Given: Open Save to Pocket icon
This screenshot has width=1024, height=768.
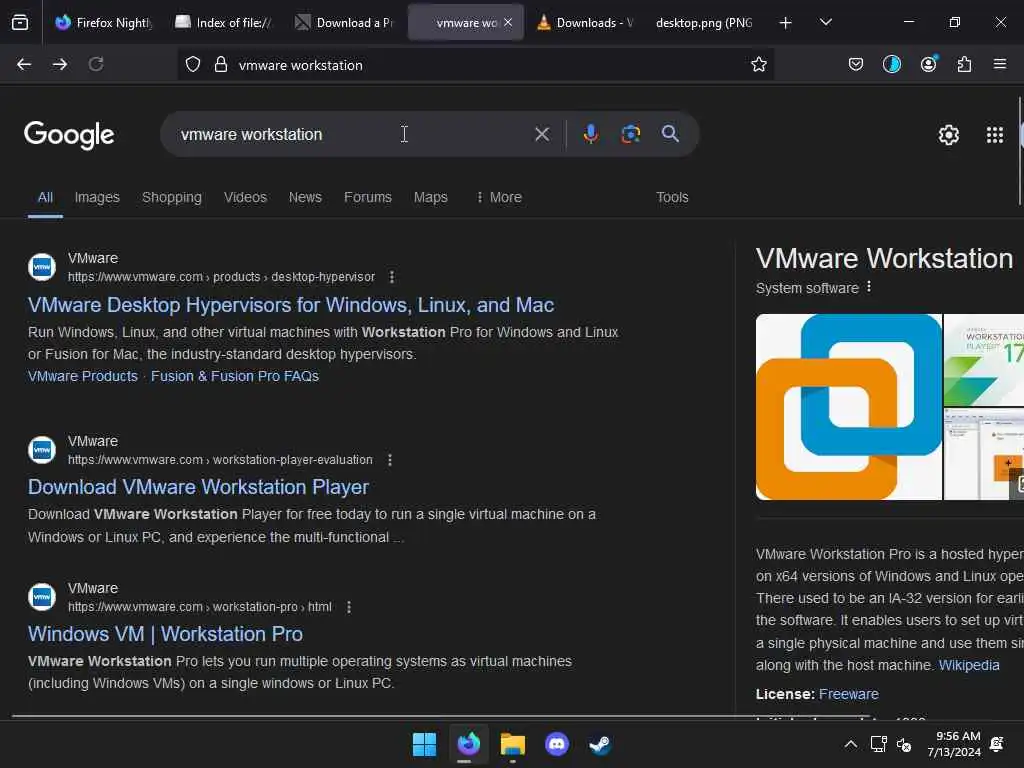Looking at the screenshot, I should coord(856,64).
